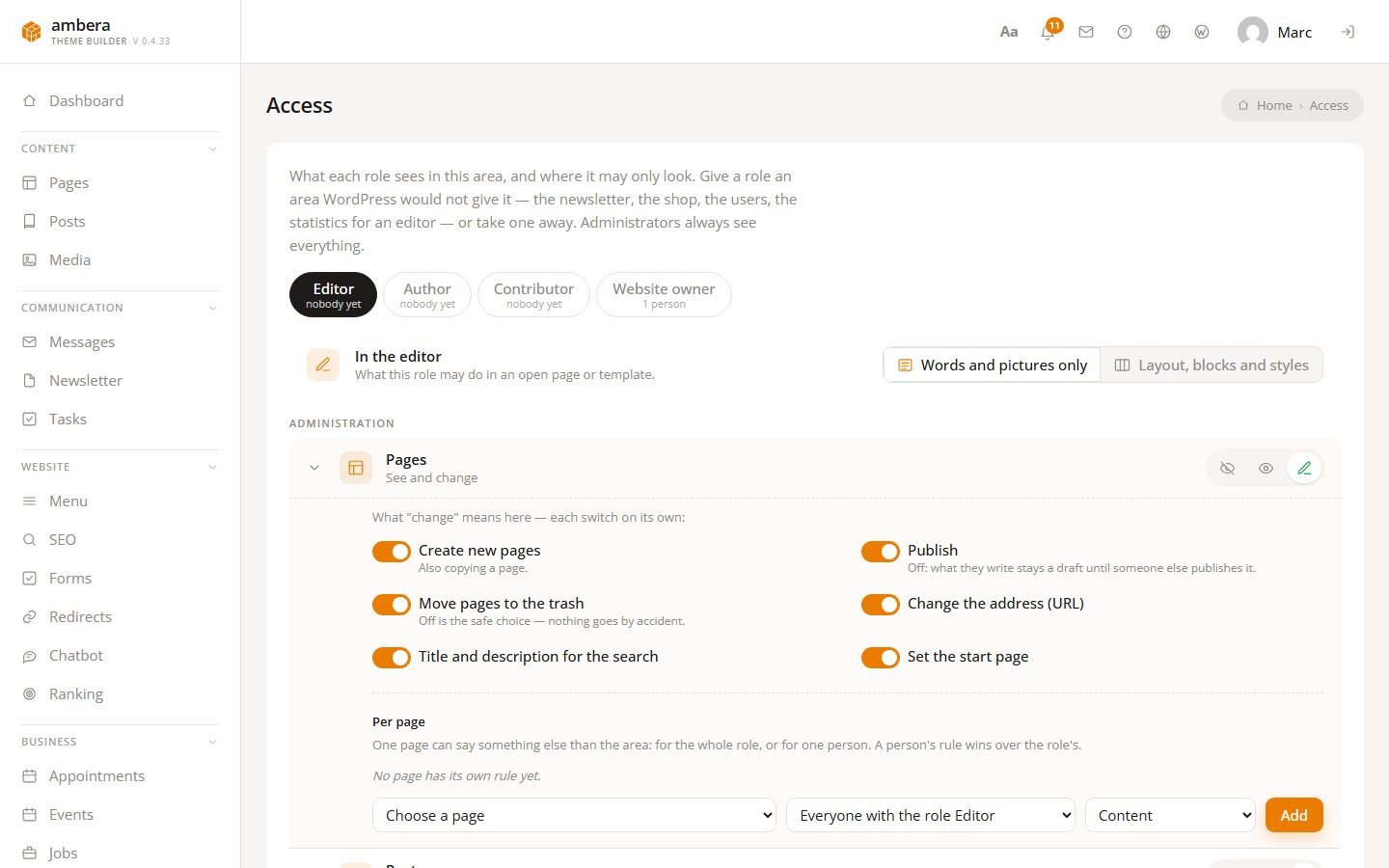This screenshot has width=1389, height=868.
Task: Open the language globe icon
Action: tap(1163, 32)
